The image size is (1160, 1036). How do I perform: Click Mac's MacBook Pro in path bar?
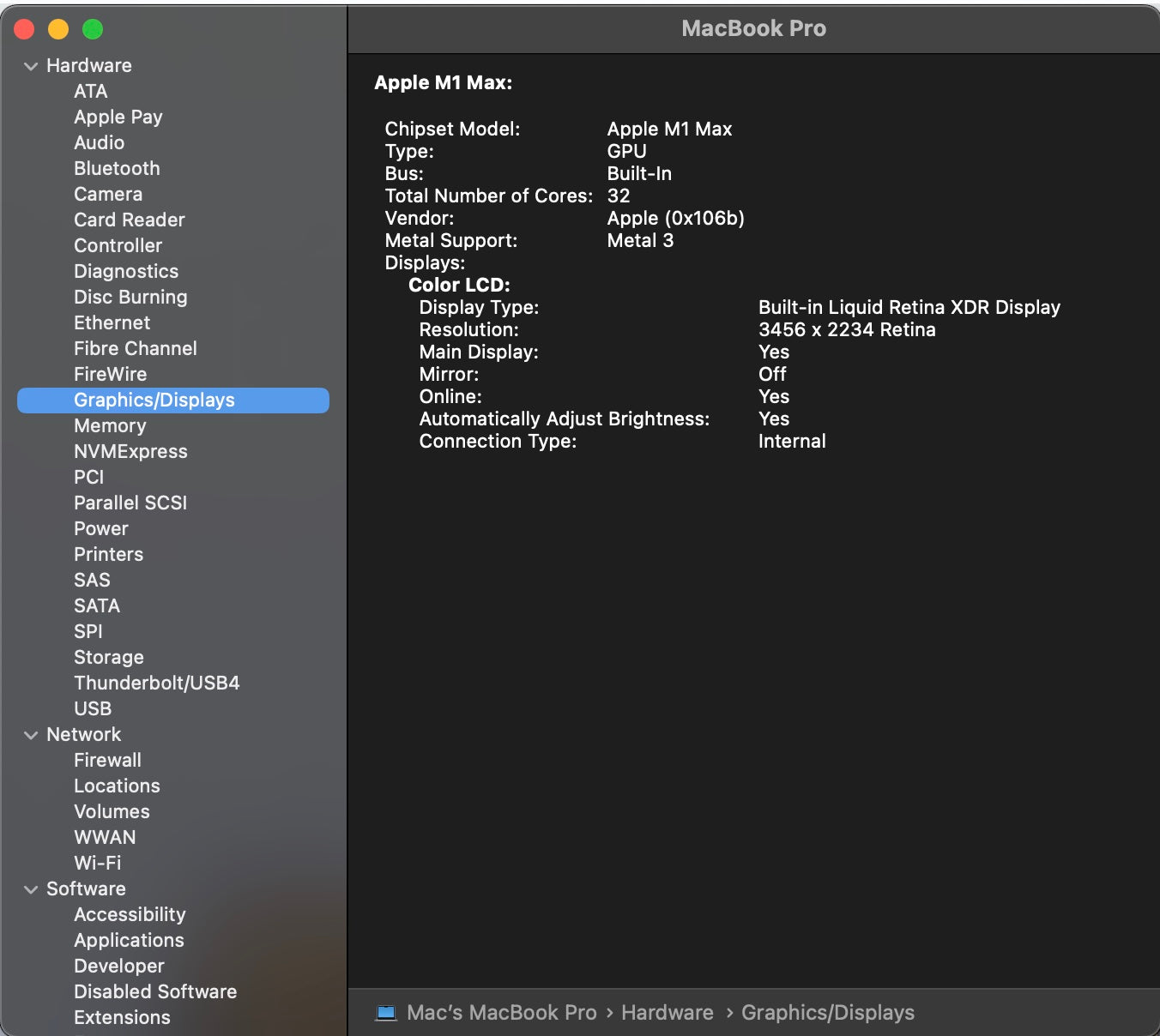[501, 1013]
